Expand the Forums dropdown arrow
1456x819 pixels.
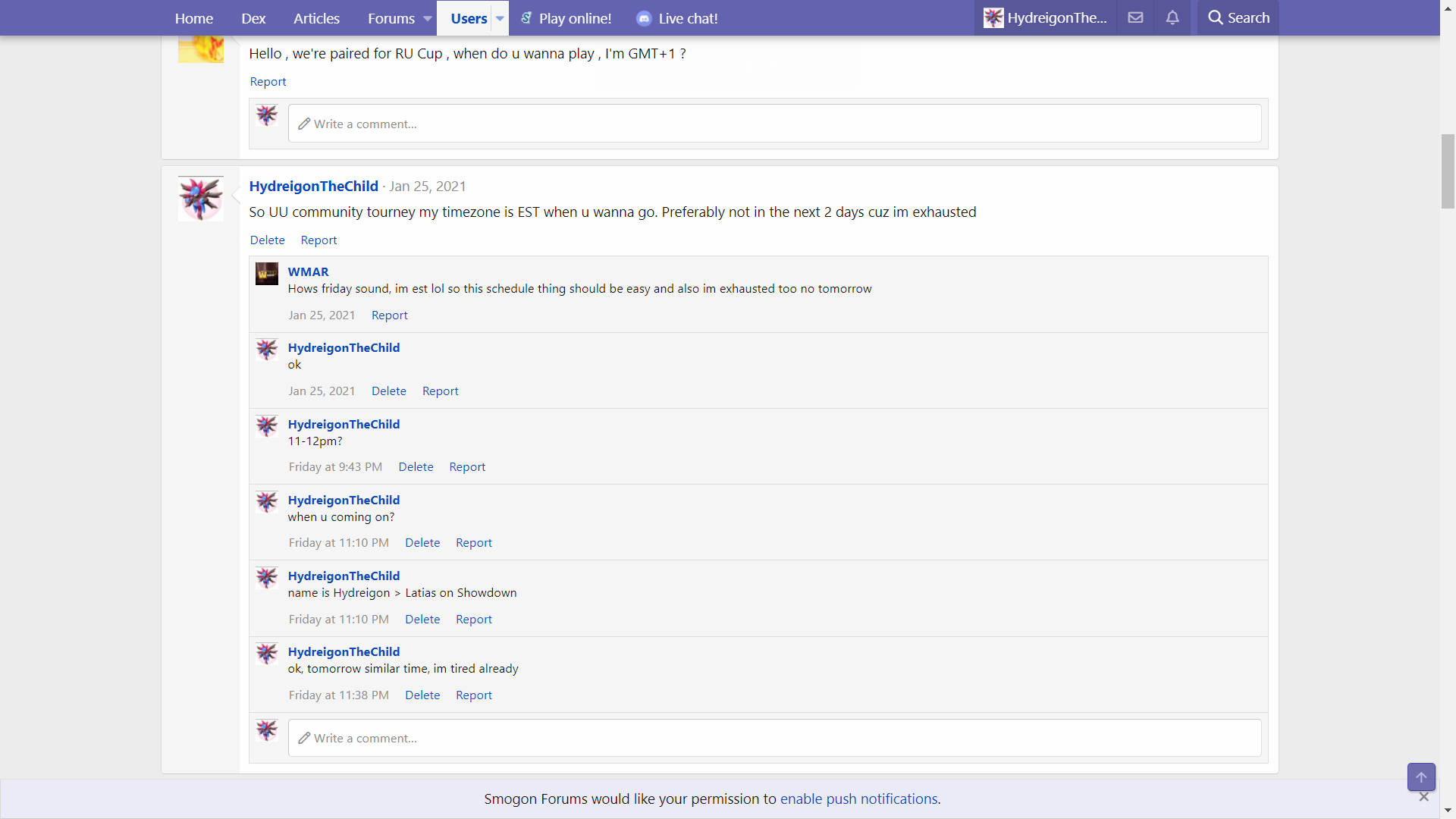point(428,18)
